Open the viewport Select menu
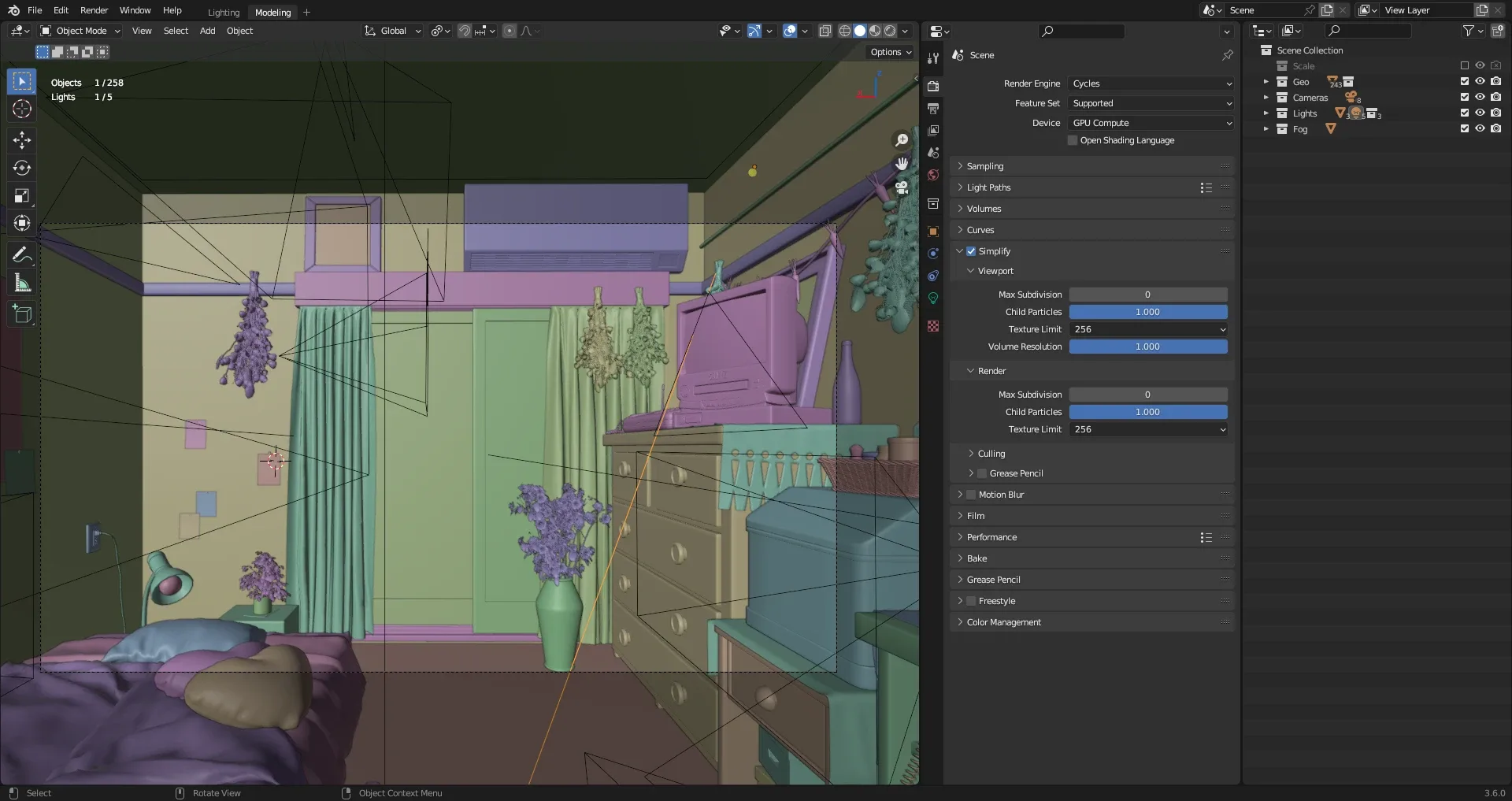 [x=176, y=31]
